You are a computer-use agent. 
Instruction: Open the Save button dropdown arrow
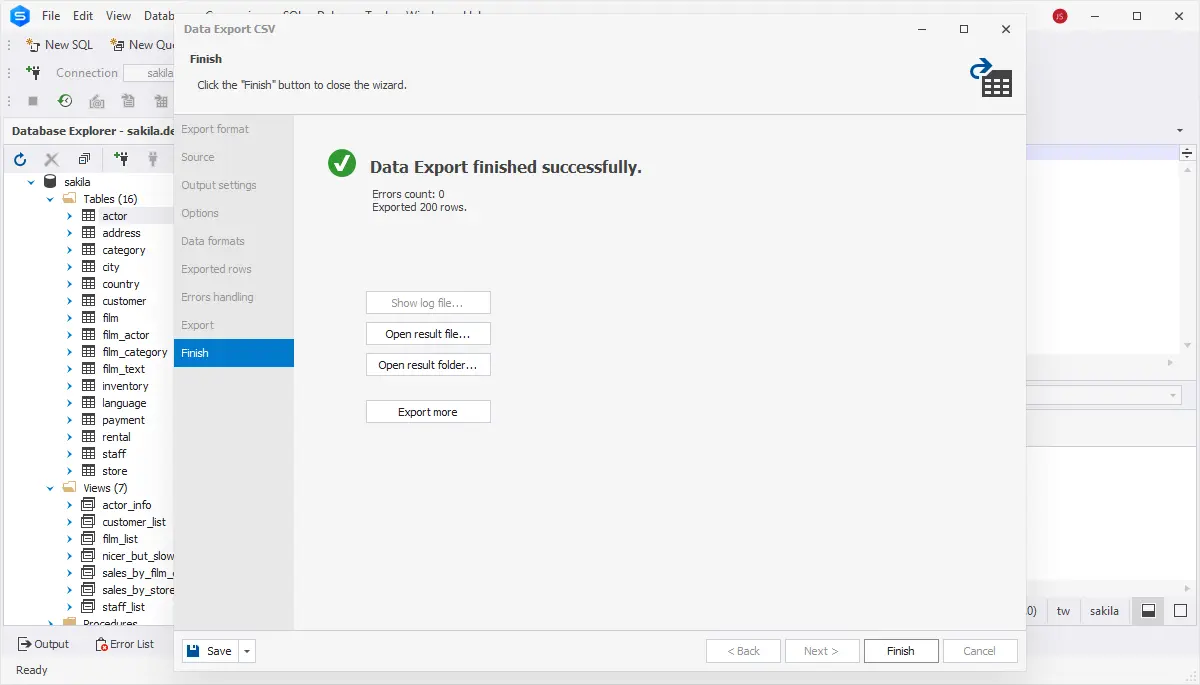tap(248, 651)
